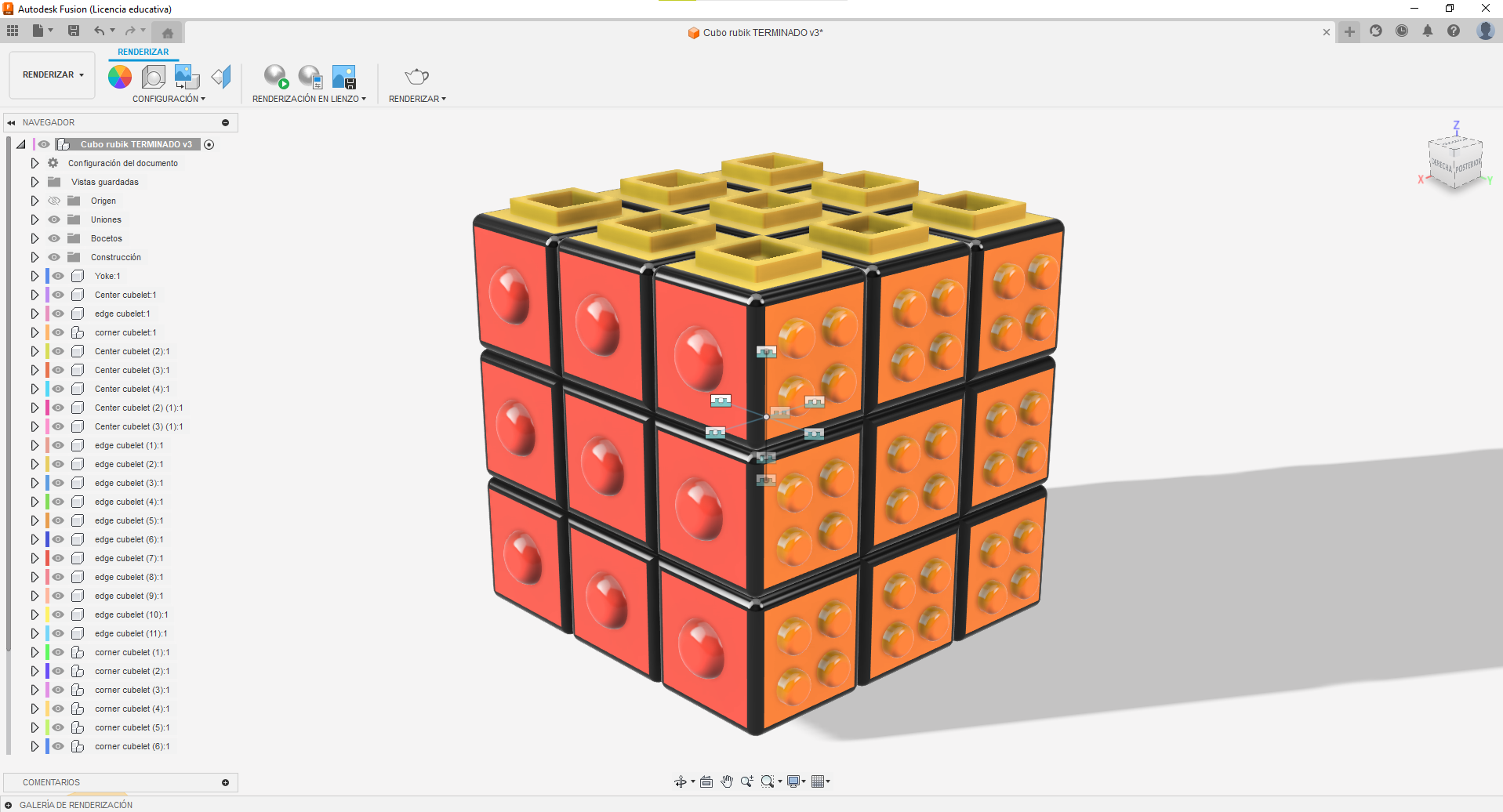Expand Vistas guardadas folder
Screen dimensions: 1503x812
(x=34, y=182)
